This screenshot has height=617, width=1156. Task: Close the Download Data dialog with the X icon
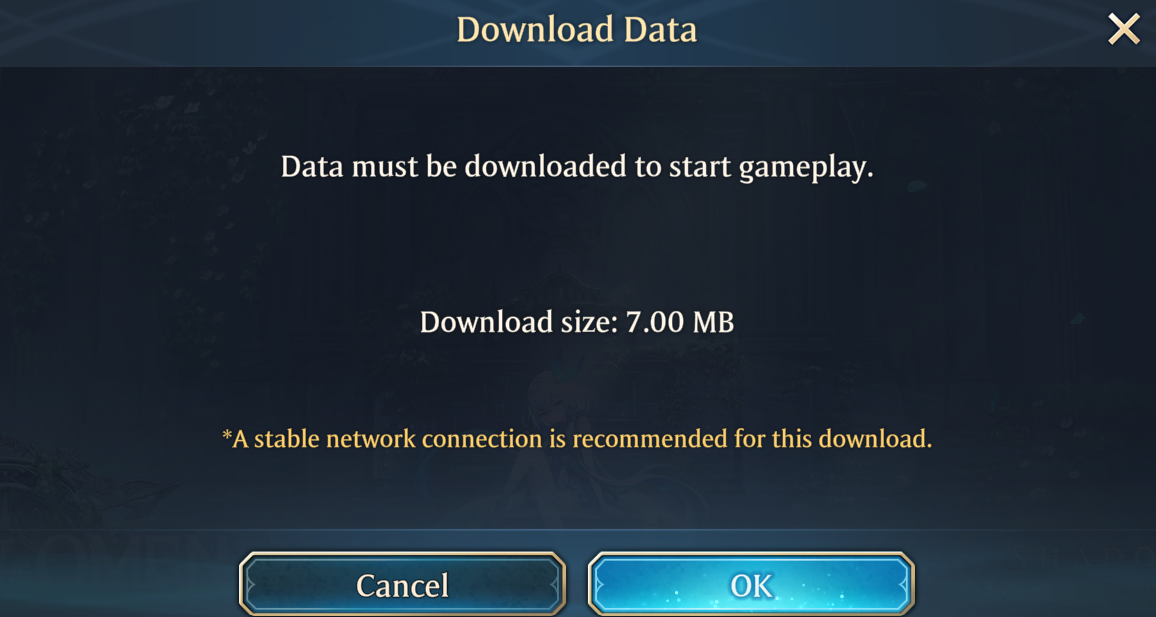[x=1124, y=30]
